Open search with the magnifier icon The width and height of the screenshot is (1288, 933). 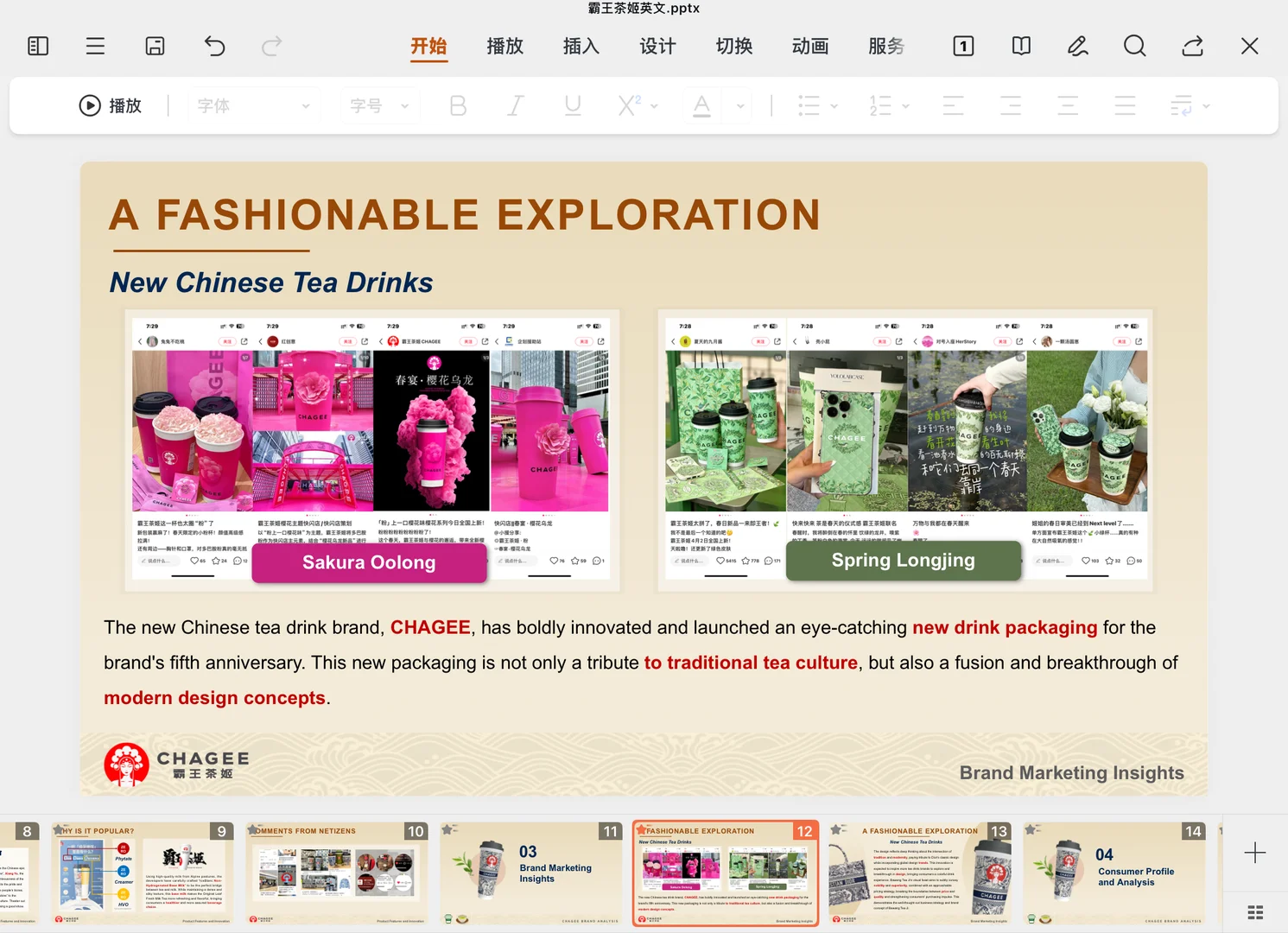1135,46
